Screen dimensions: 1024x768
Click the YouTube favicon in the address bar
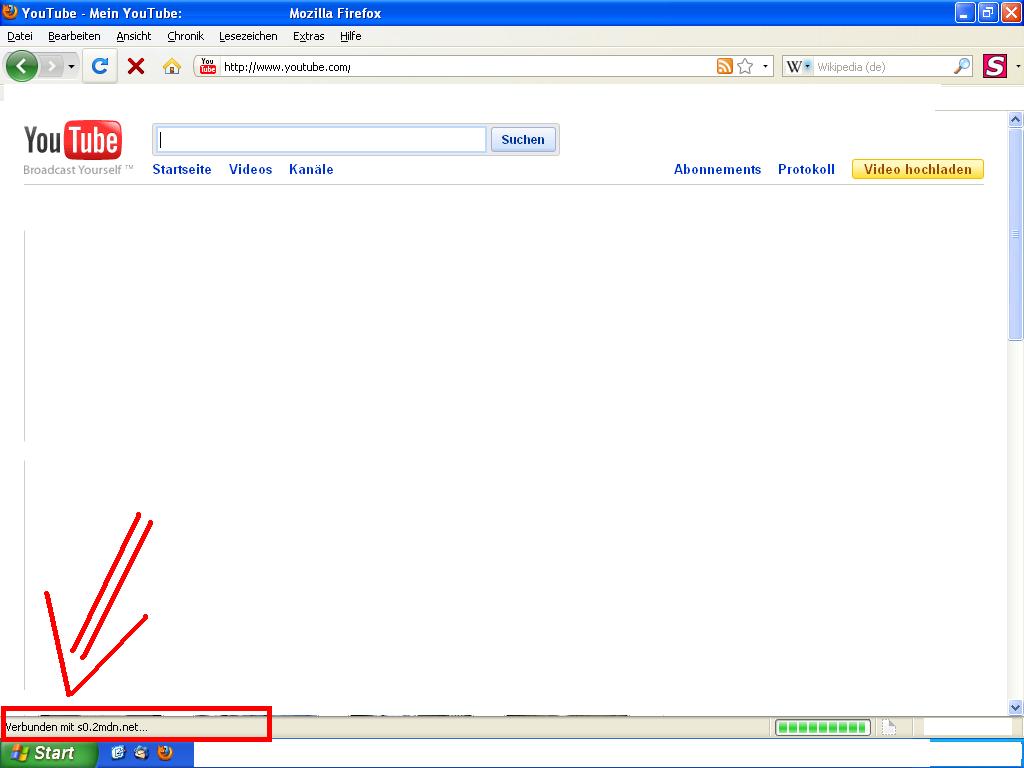tap(208, 66)
